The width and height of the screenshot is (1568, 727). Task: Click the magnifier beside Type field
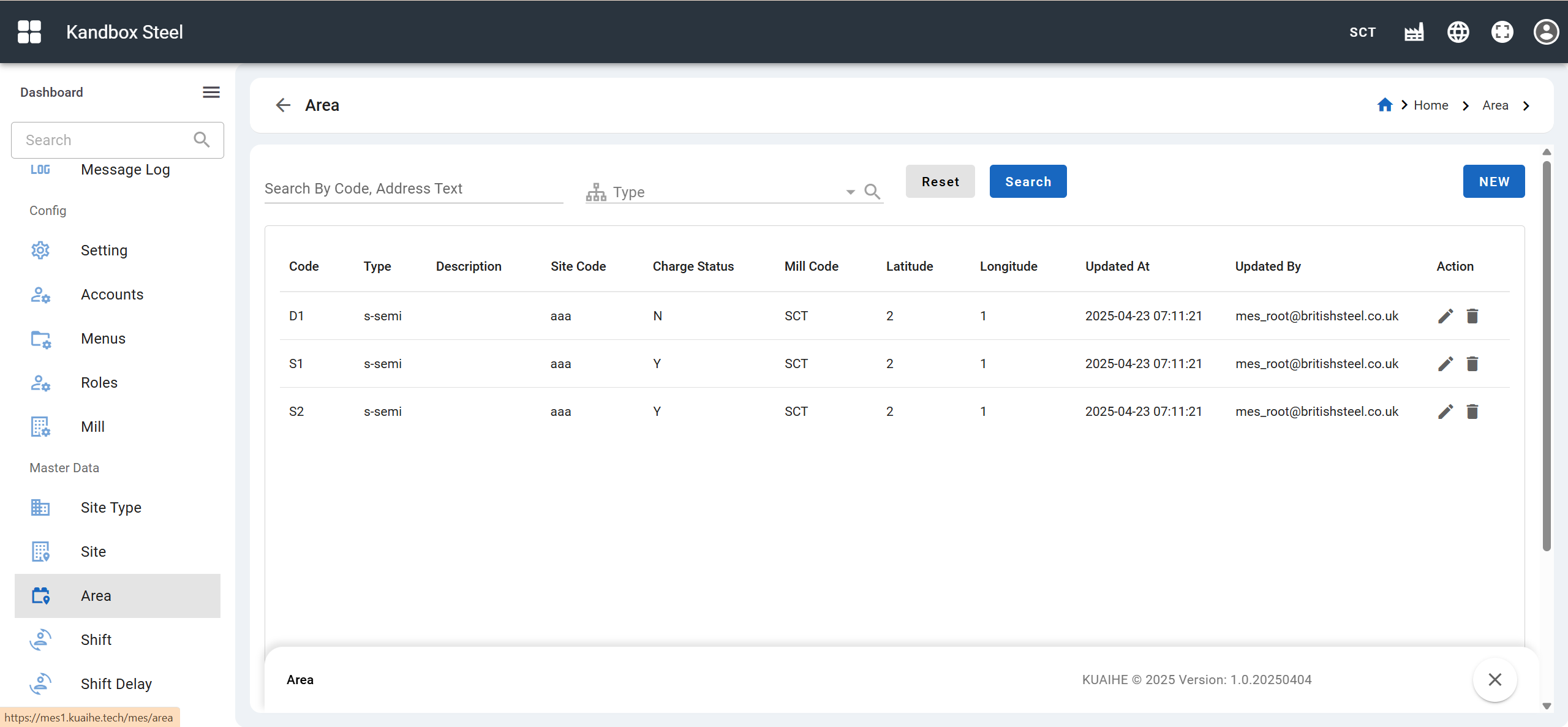pos(872,192)
